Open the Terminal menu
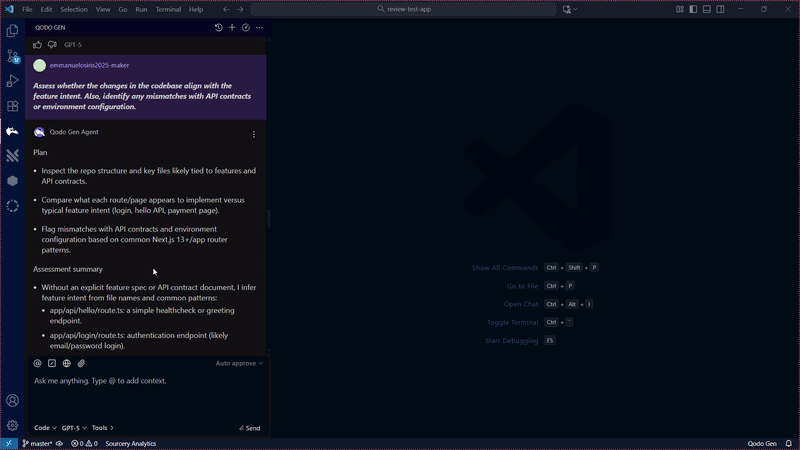Screen dimensions: 800x450 (x=168, y=9)
